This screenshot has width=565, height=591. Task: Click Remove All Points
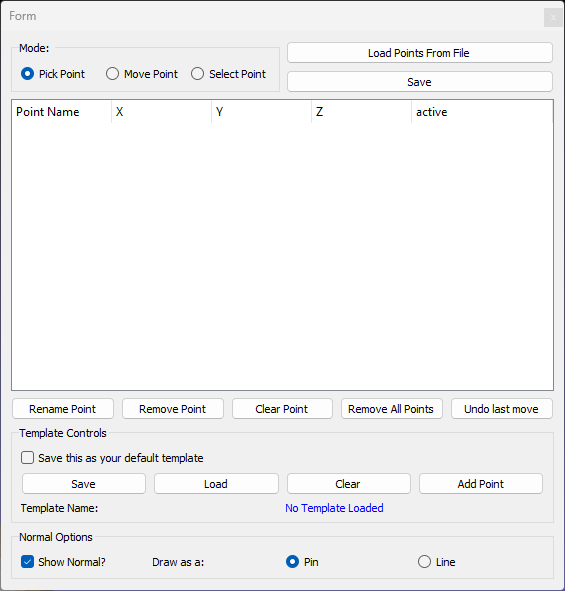(x=392, y=409)
